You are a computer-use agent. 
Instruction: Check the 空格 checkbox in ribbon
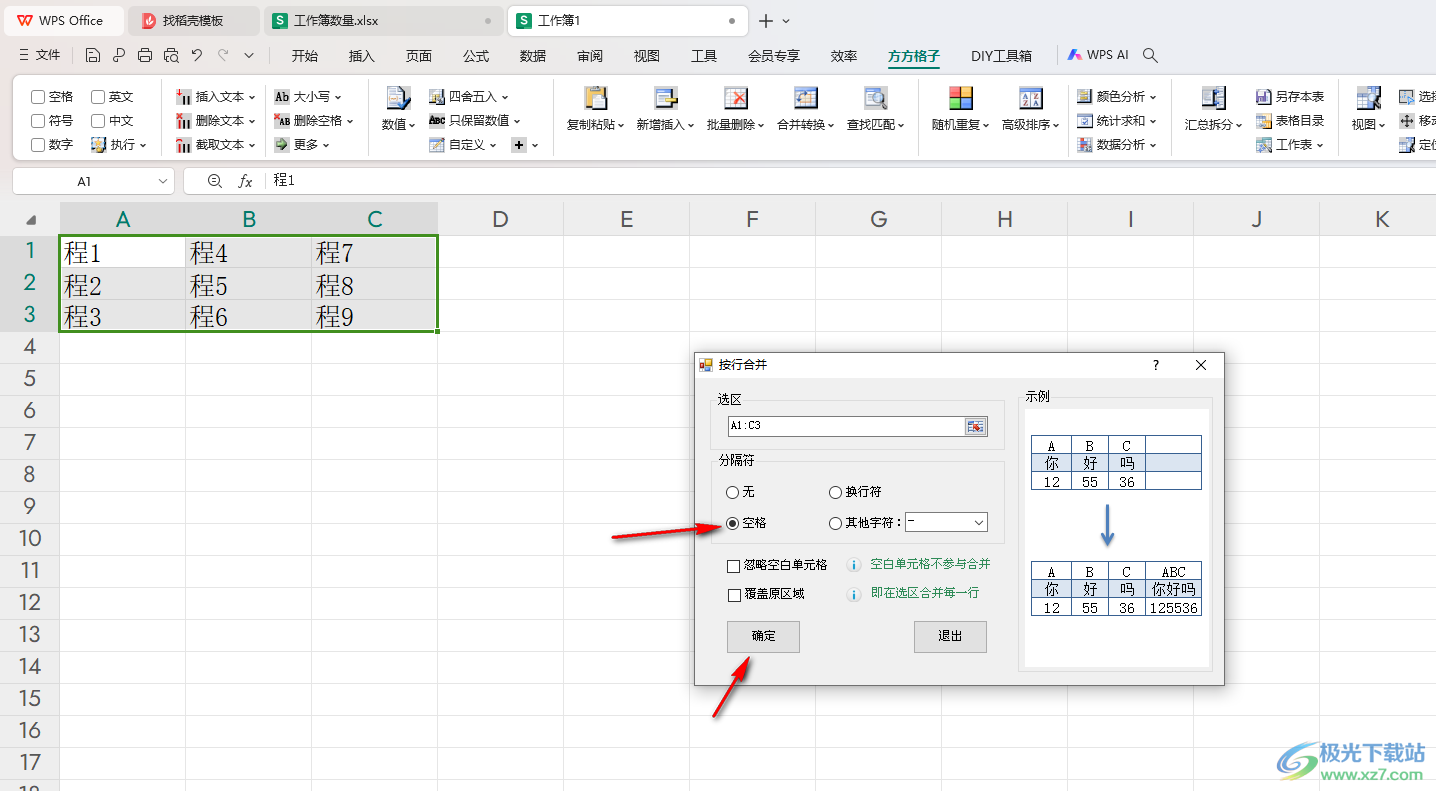[x=38, y=97]
